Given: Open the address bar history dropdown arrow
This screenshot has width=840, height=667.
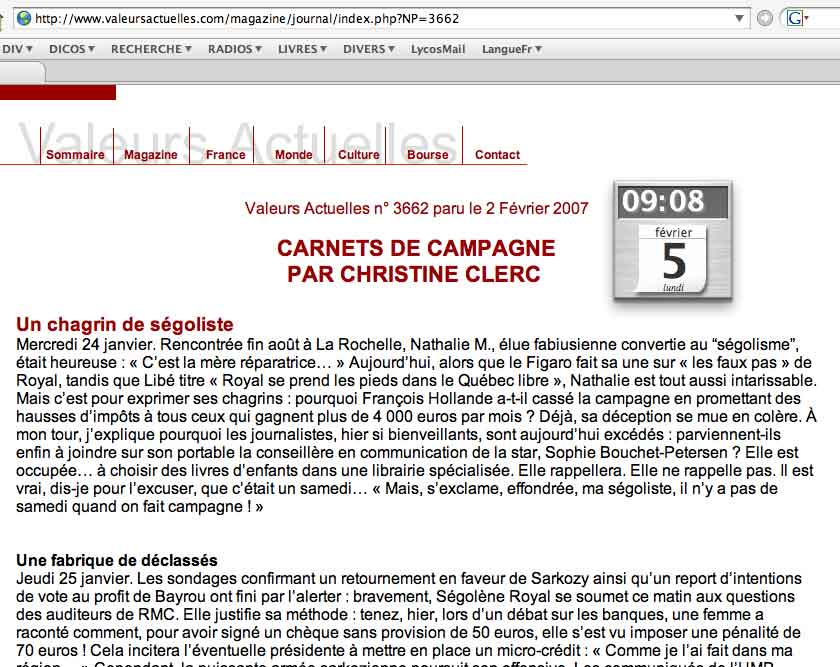Looking at the screenshot, I should pos(739,19).
